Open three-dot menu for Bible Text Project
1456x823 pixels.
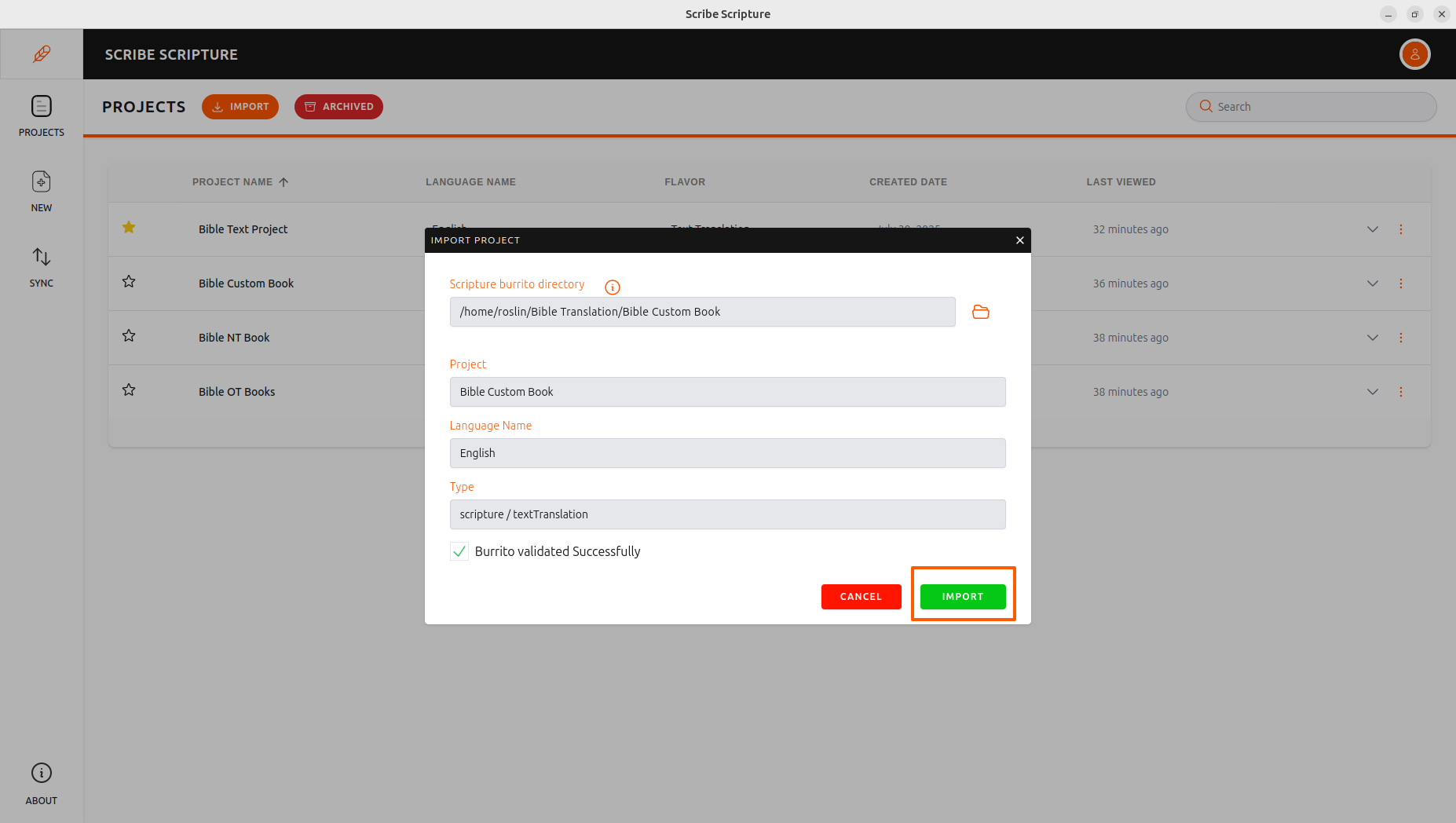tap(1400, 229)
